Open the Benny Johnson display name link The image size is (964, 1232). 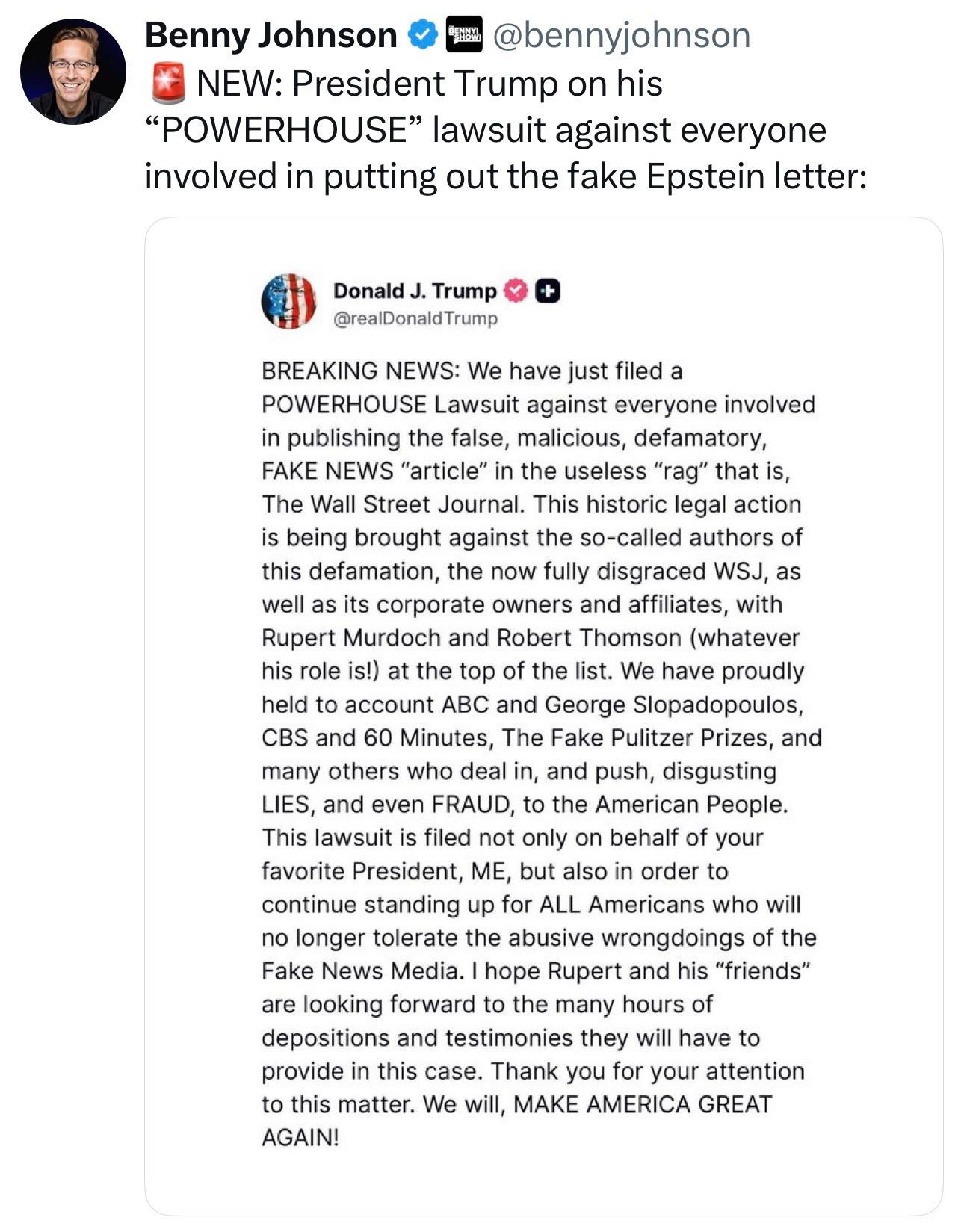tap(271, 35)
